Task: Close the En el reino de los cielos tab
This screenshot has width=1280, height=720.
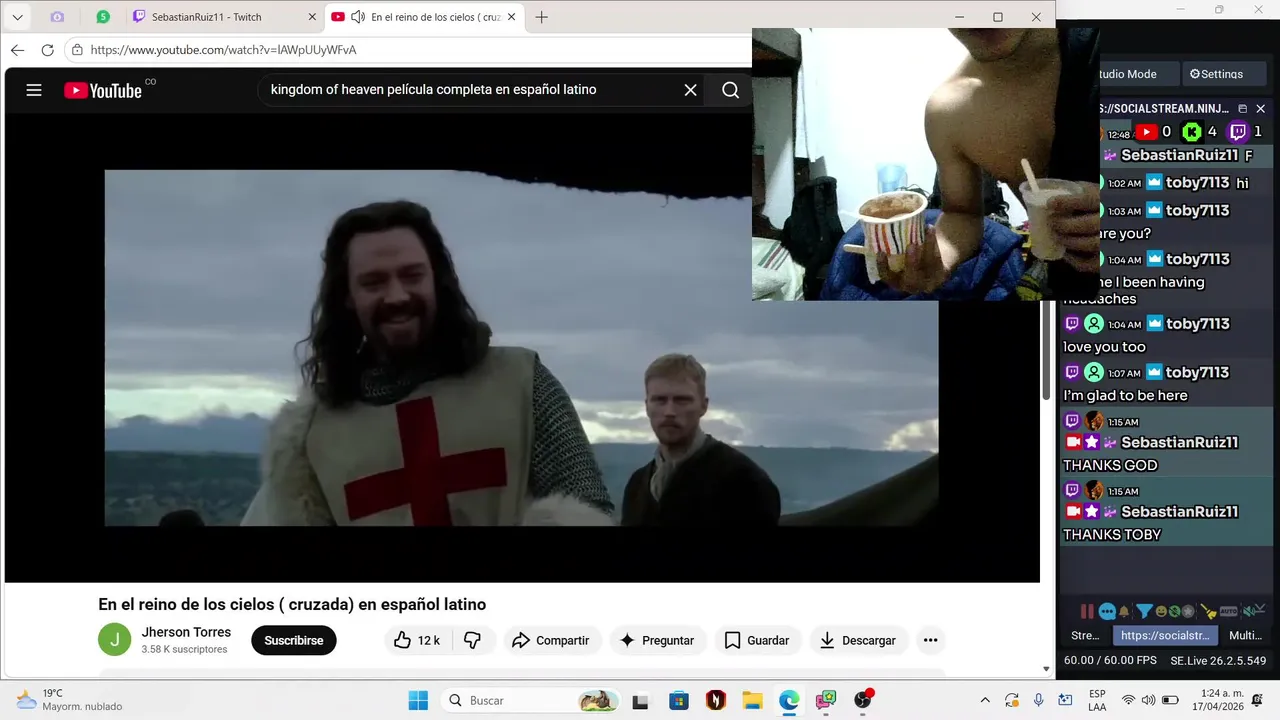Action: pyautogui.click(x=512, y=17)
